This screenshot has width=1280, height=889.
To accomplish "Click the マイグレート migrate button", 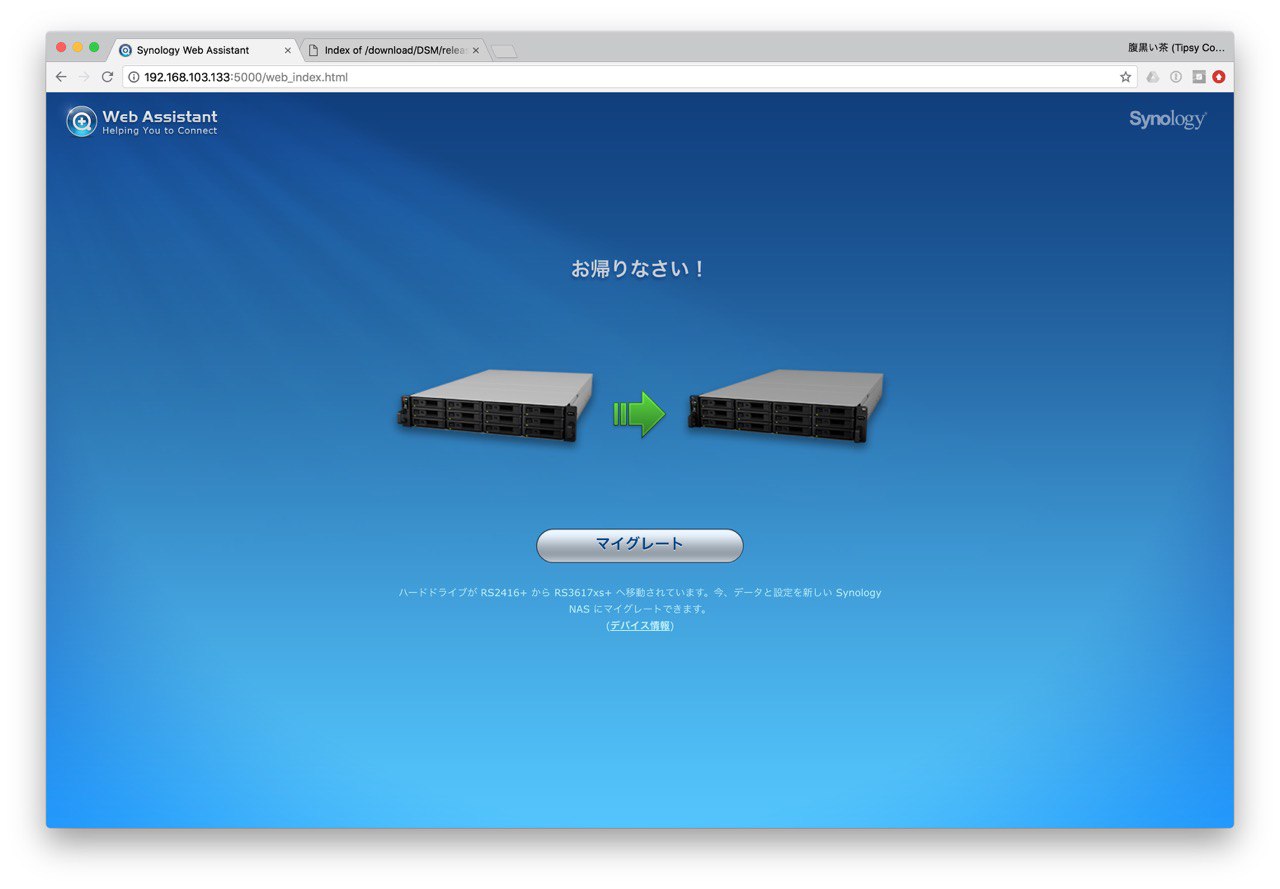I will 640,545.
